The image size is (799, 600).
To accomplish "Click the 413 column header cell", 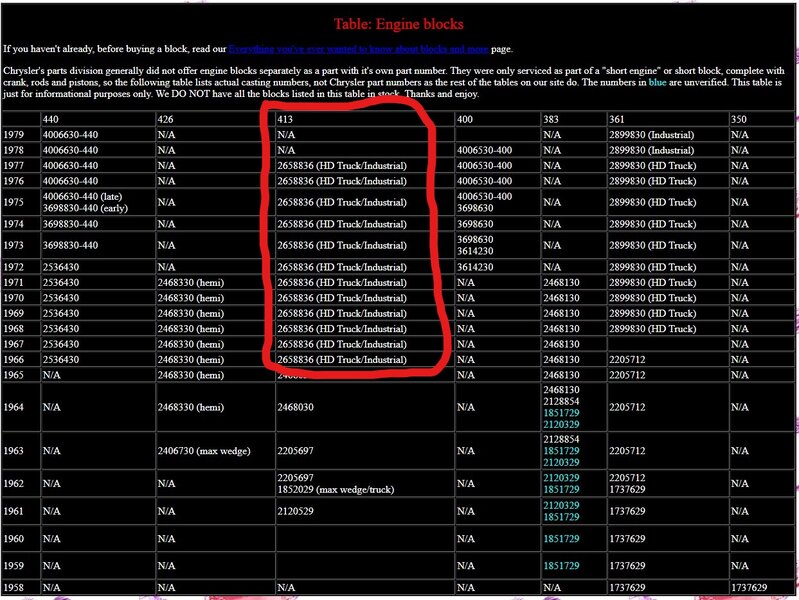I will click(286, 119).
